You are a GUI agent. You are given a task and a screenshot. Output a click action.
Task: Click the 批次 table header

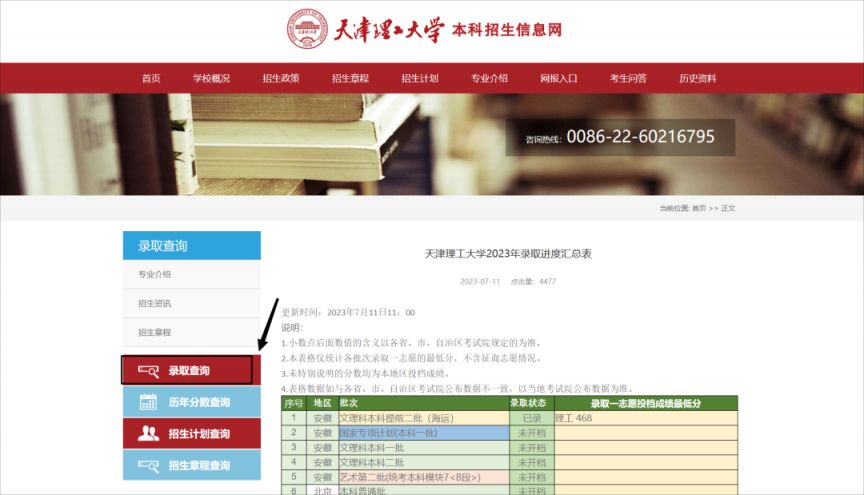click(423, 403)
